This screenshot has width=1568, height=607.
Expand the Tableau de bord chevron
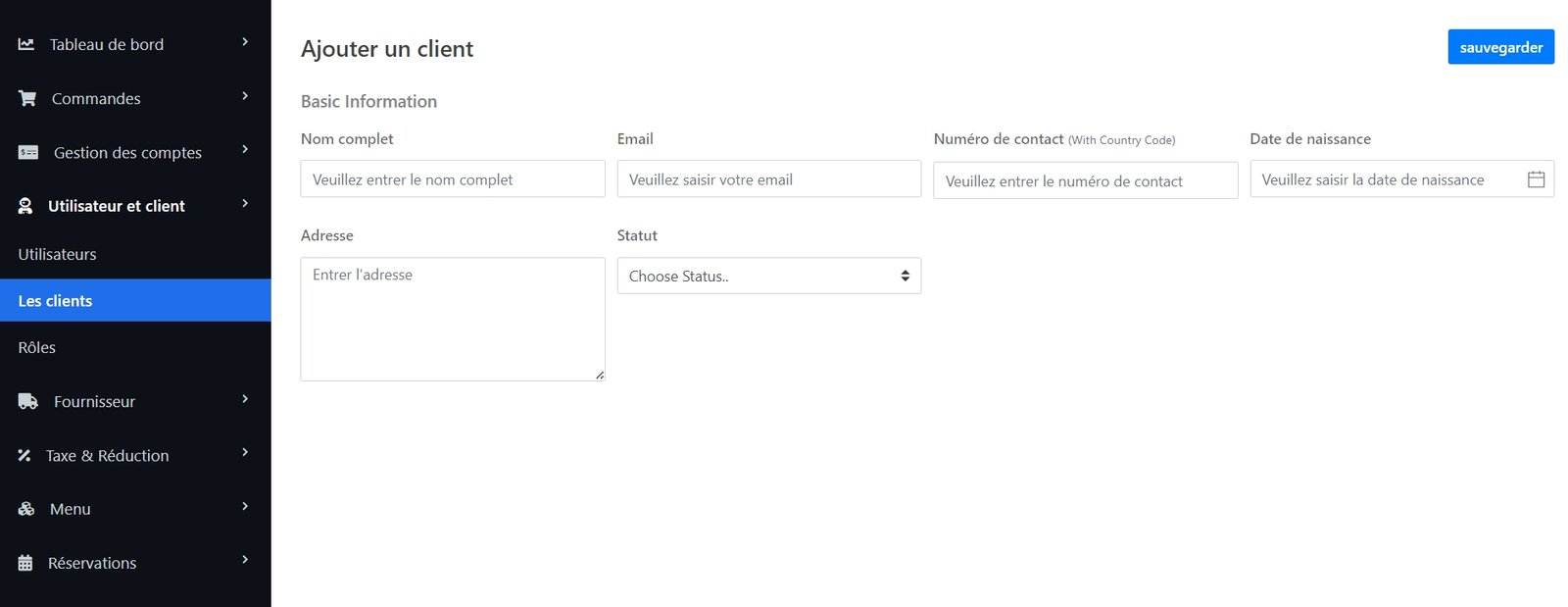(245, 42)
